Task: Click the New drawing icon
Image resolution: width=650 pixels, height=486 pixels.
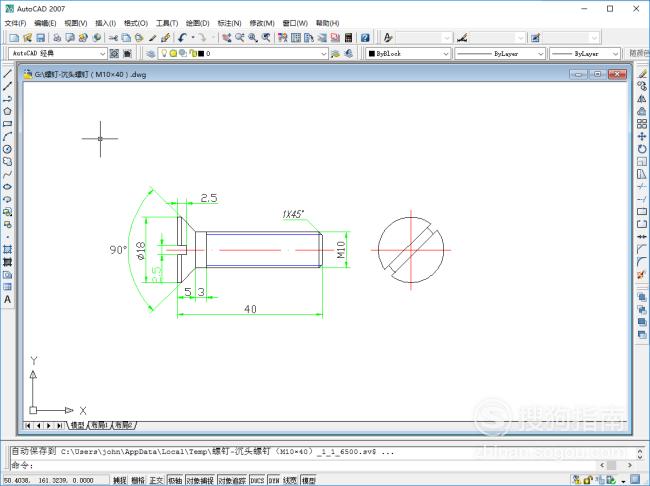Action: pyautogui.click(x=14, y=38)
